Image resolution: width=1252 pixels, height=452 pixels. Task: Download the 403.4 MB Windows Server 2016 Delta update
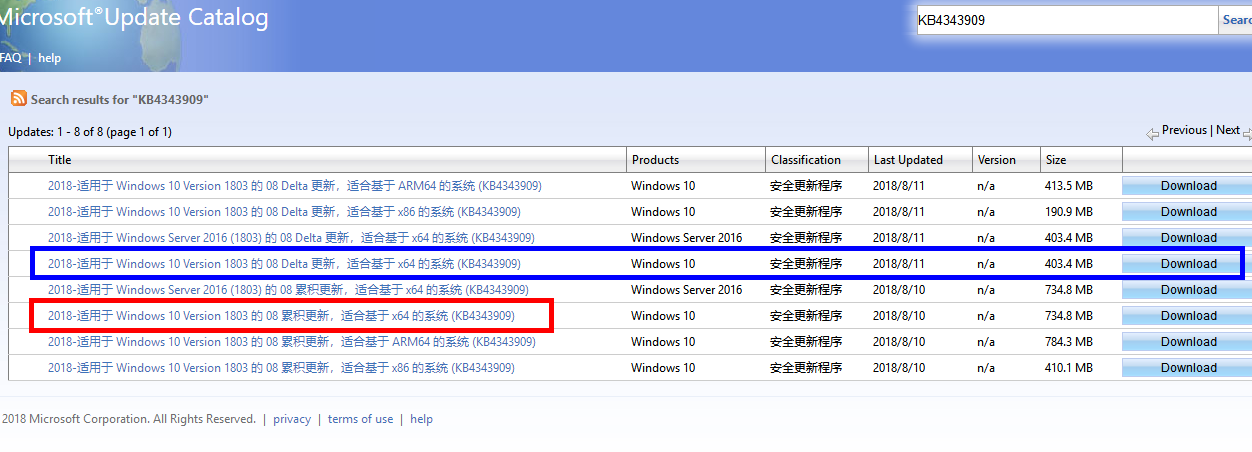(x=1187, y=238)
